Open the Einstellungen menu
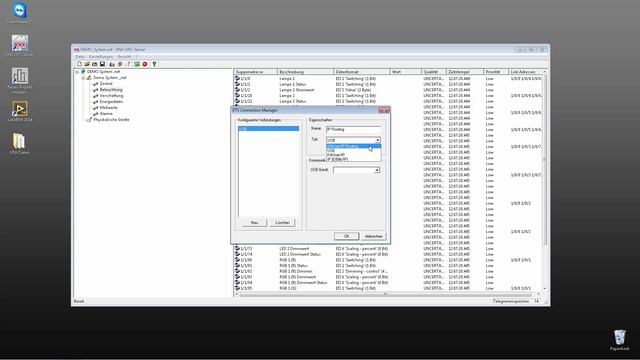Screen dimensions: 640x360 pyautogui.click(x=101, y=57)
